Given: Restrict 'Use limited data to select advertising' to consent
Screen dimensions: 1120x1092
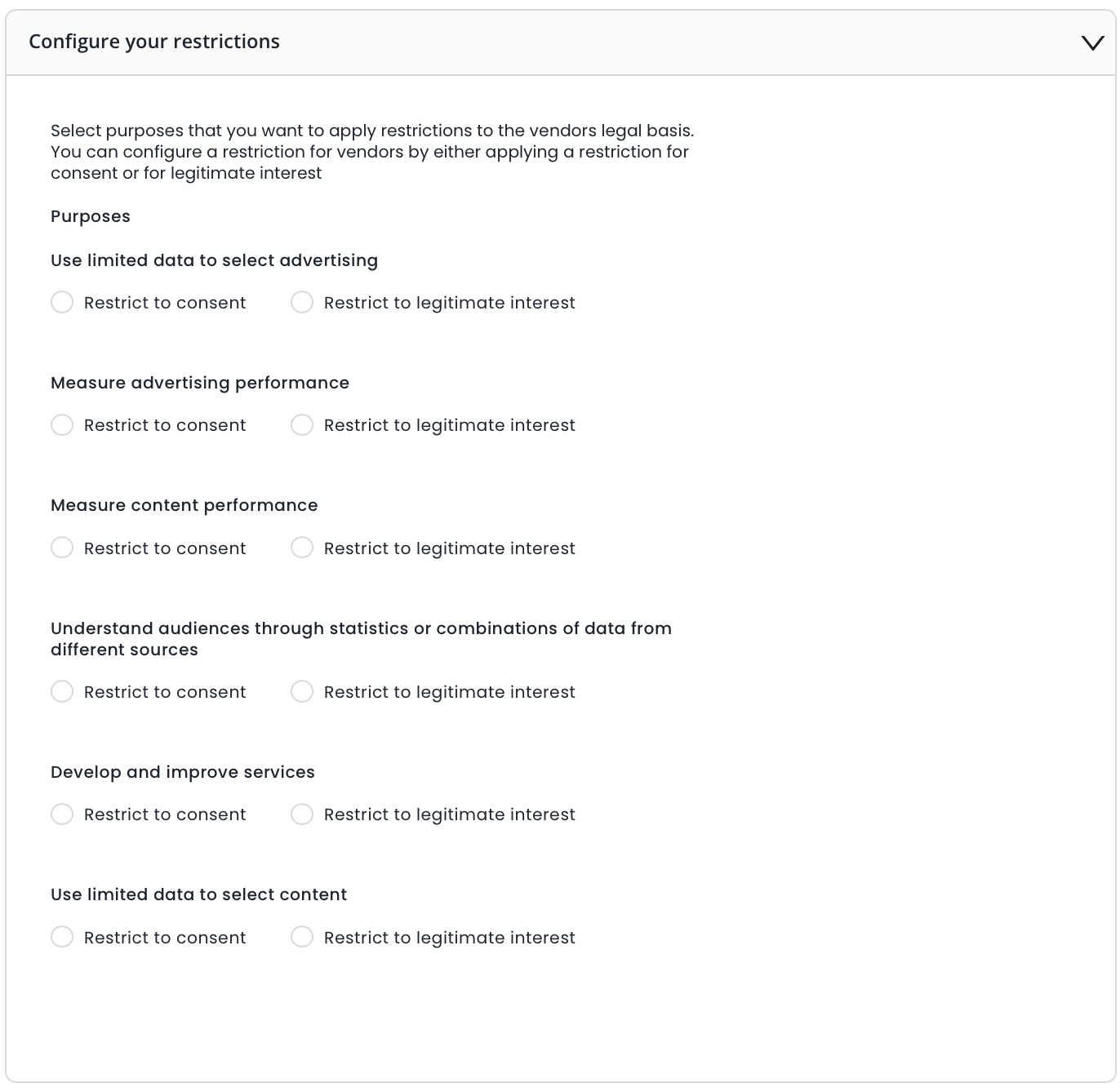Looking at the screenshot, I should point(62,303).
